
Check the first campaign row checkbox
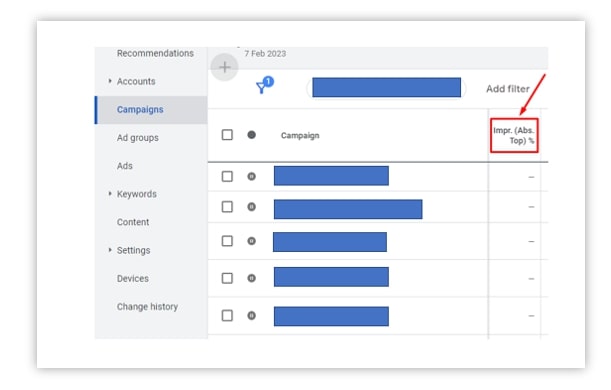tap(227, 176)
